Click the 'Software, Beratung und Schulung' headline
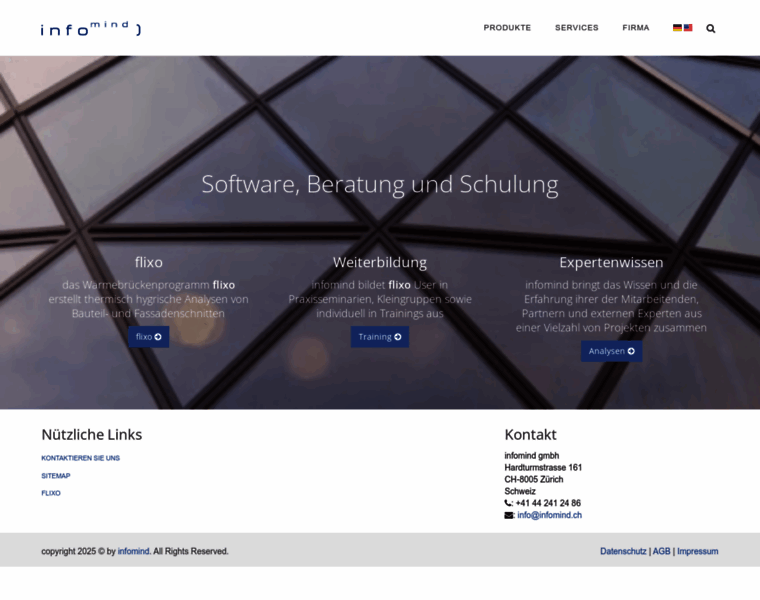The image size is (760, 600). [x=380, y=185]
